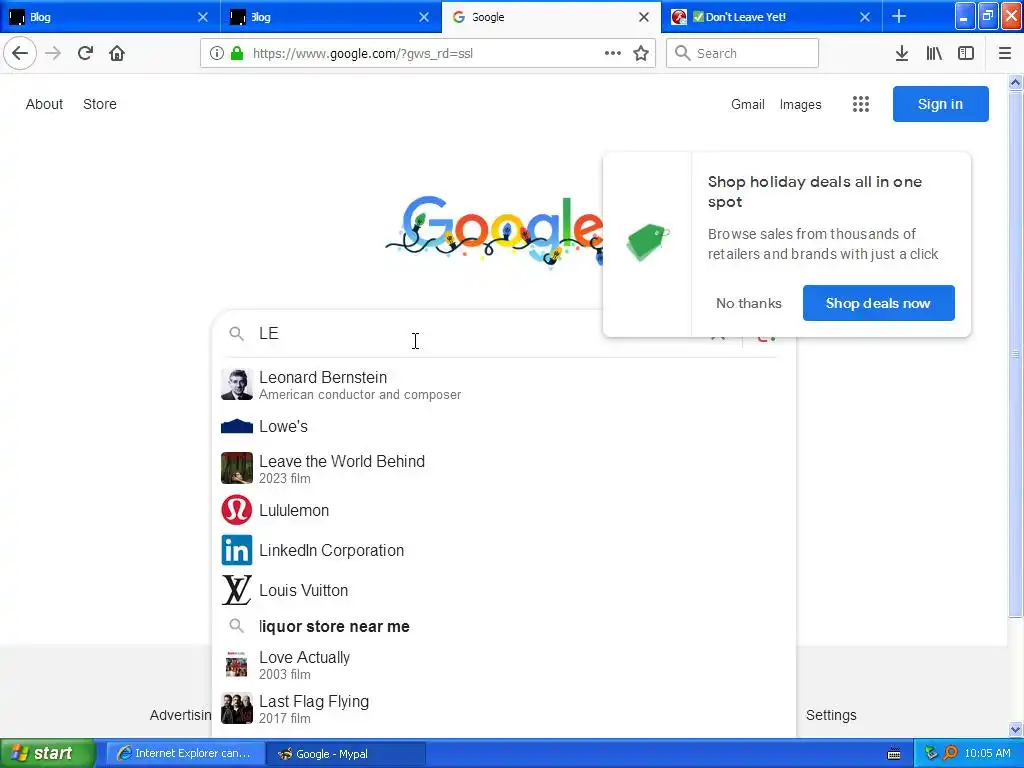Bookmark this page with the star icon
This screenshot has width=1024, height=768.
point(641,53)
